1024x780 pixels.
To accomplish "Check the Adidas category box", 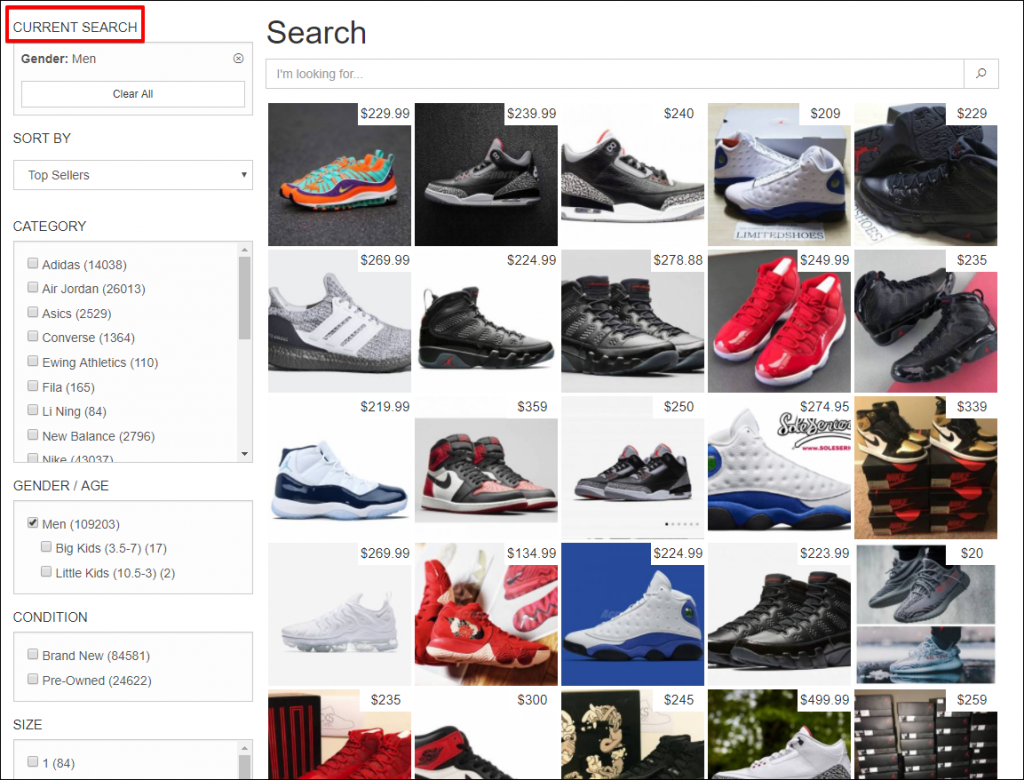I will tap(32, 263).
